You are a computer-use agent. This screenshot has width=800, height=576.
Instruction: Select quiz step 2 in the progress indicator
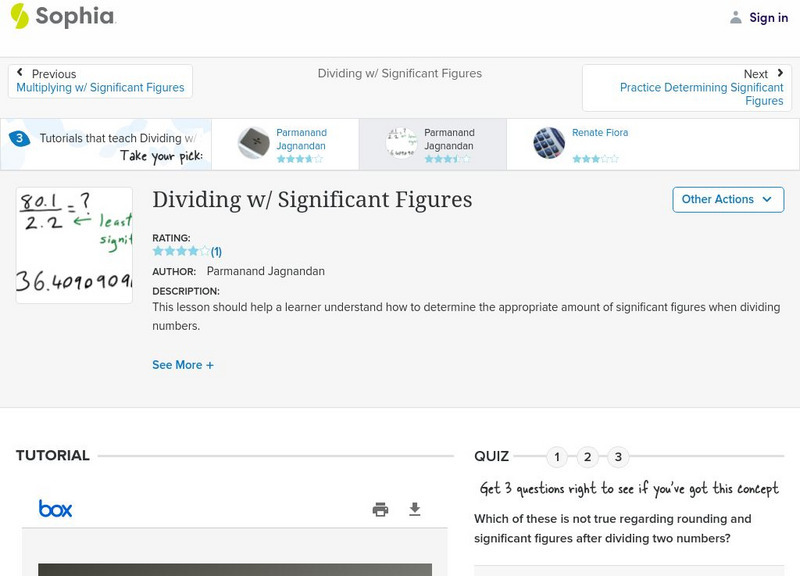coord(588,456)
